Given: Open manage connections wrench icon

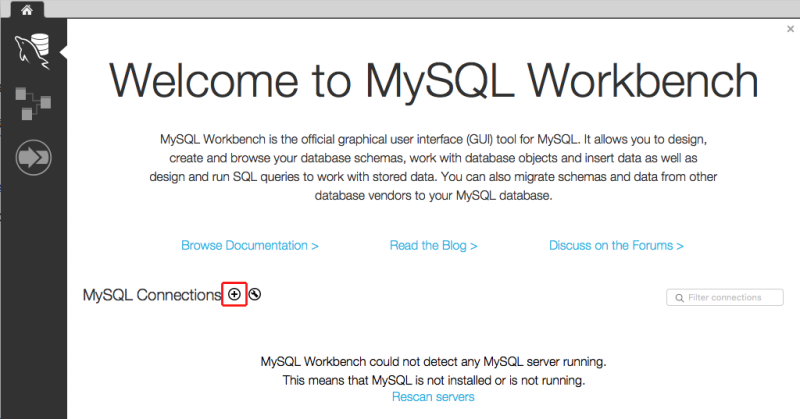Looking at the screenshot, I should tap(255, 294).
